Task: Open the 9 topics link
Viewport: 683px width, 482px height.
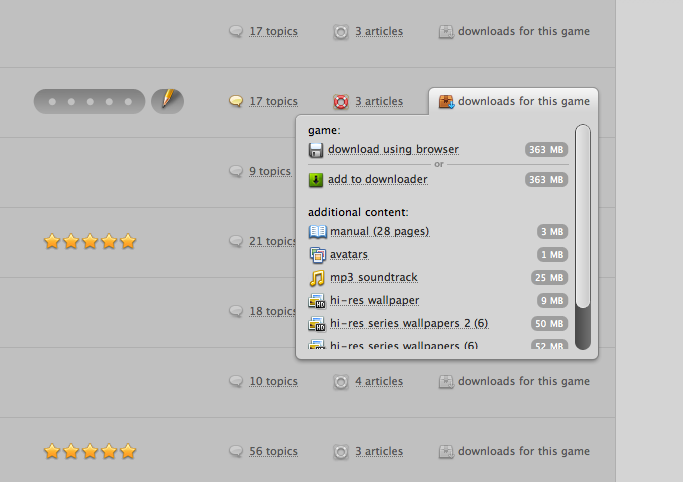Action: click(x=270, y=171)
